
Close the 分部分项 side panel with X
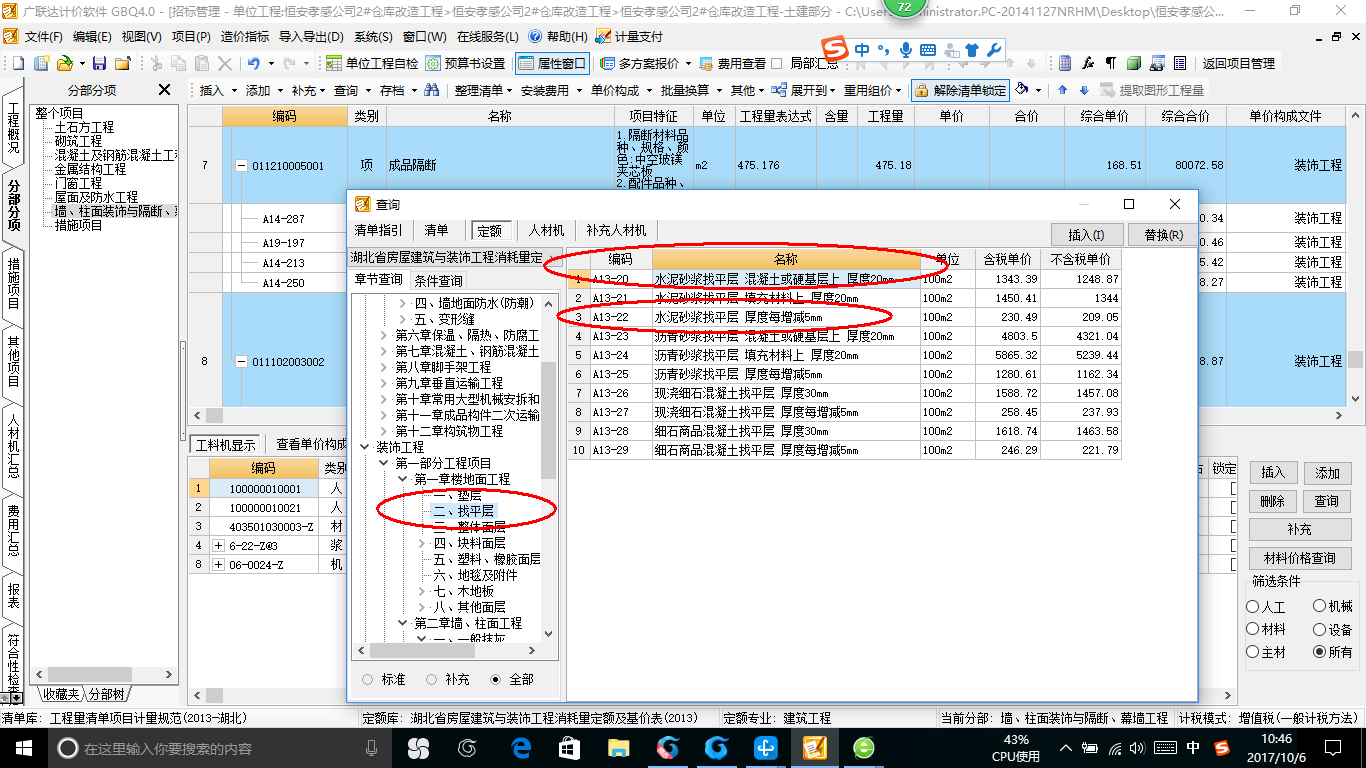pos(165,90)
